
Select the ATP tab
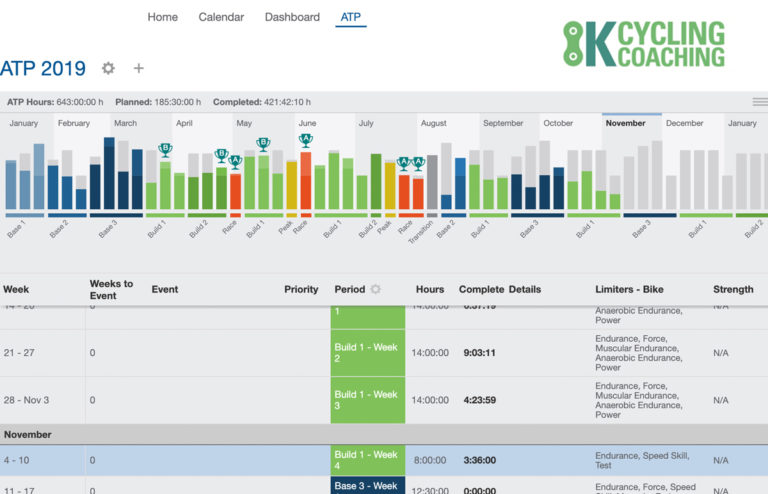(351, 17)
